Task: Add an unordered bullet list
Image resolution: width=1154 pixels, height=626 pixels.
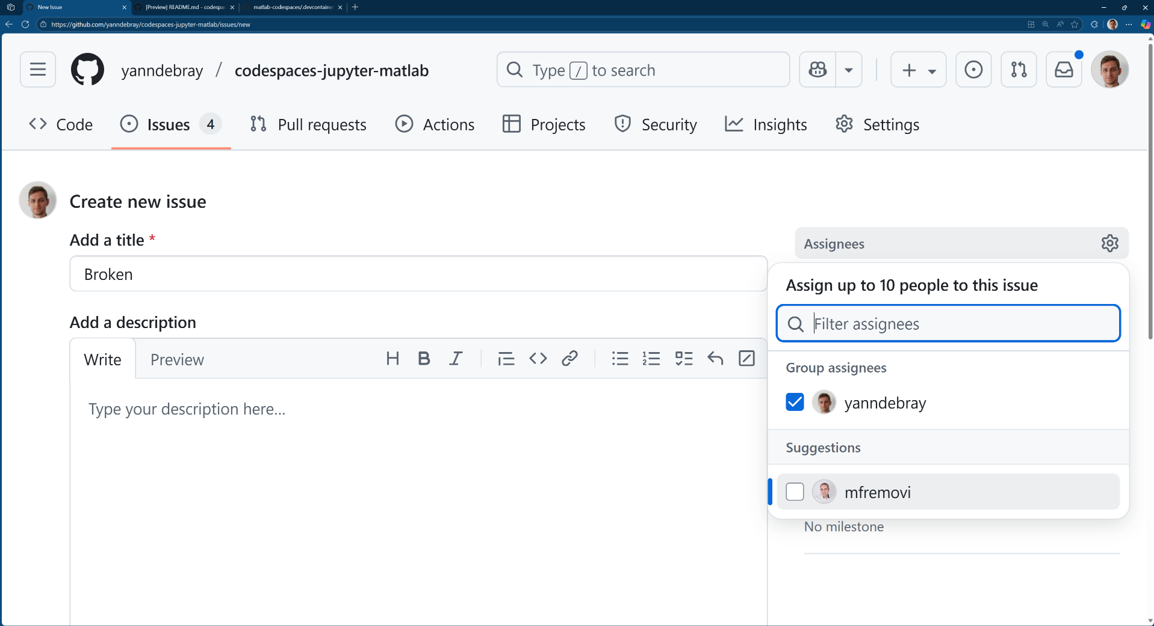Action: coord(620,359)
